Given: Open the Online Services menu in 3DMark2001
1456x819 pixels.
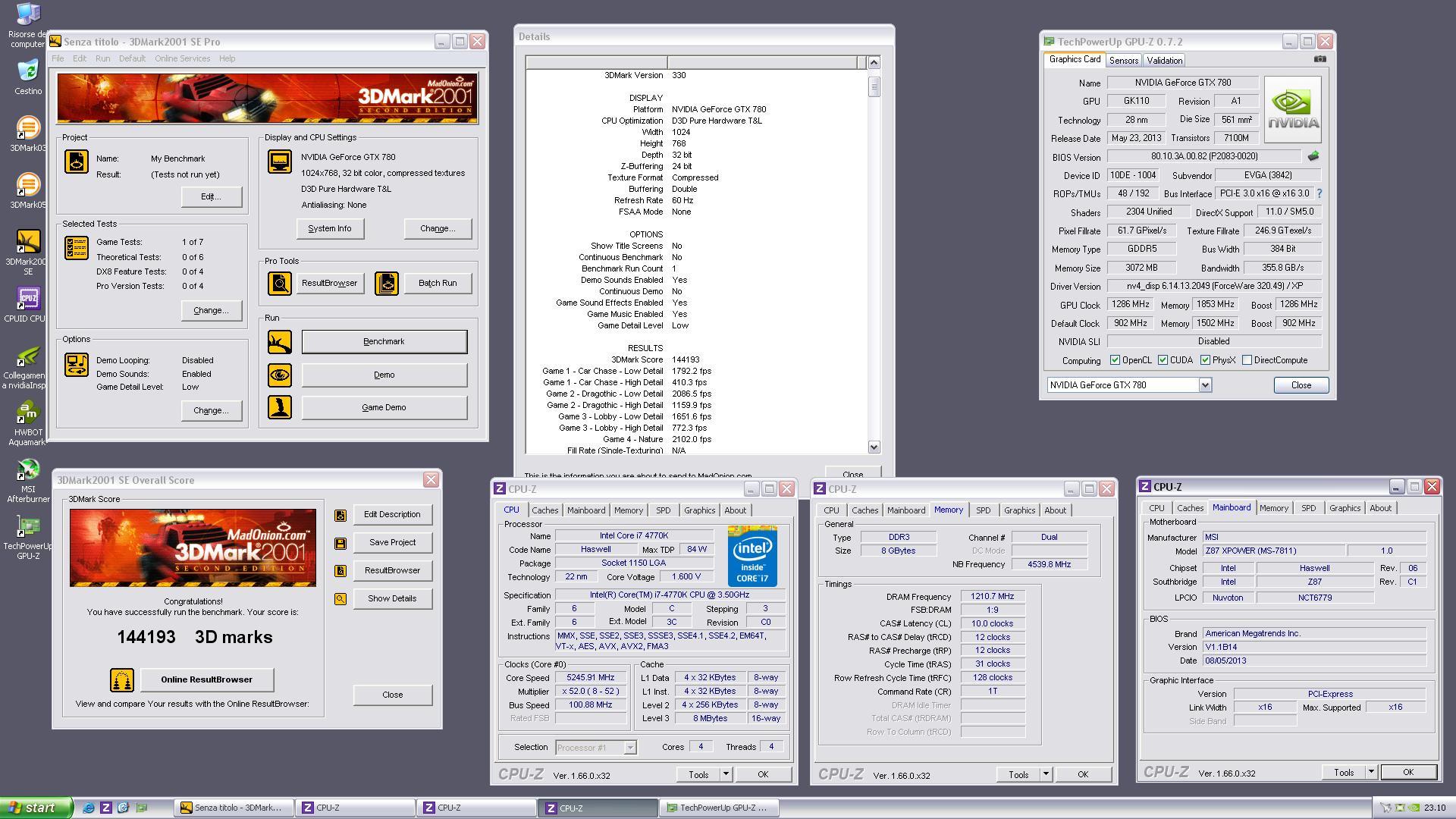Looking at the screenshot, I should [x=182, y=58].
